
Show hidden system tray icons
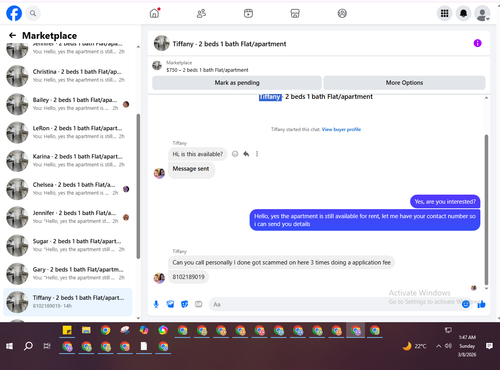(438, 346)
